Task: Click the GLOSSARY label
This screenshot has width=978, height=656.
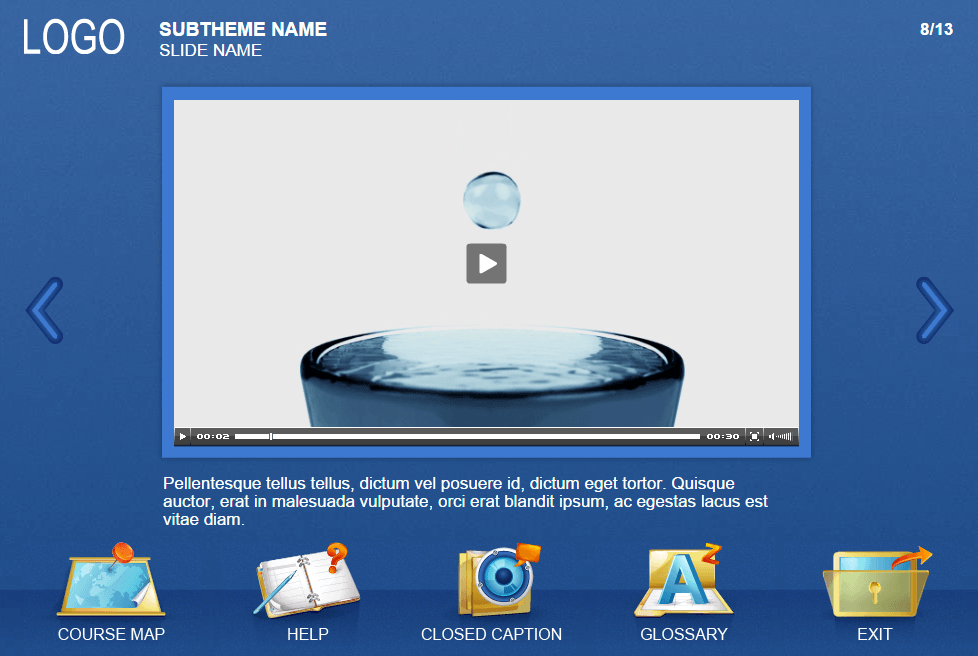Action: coord(684,634)
